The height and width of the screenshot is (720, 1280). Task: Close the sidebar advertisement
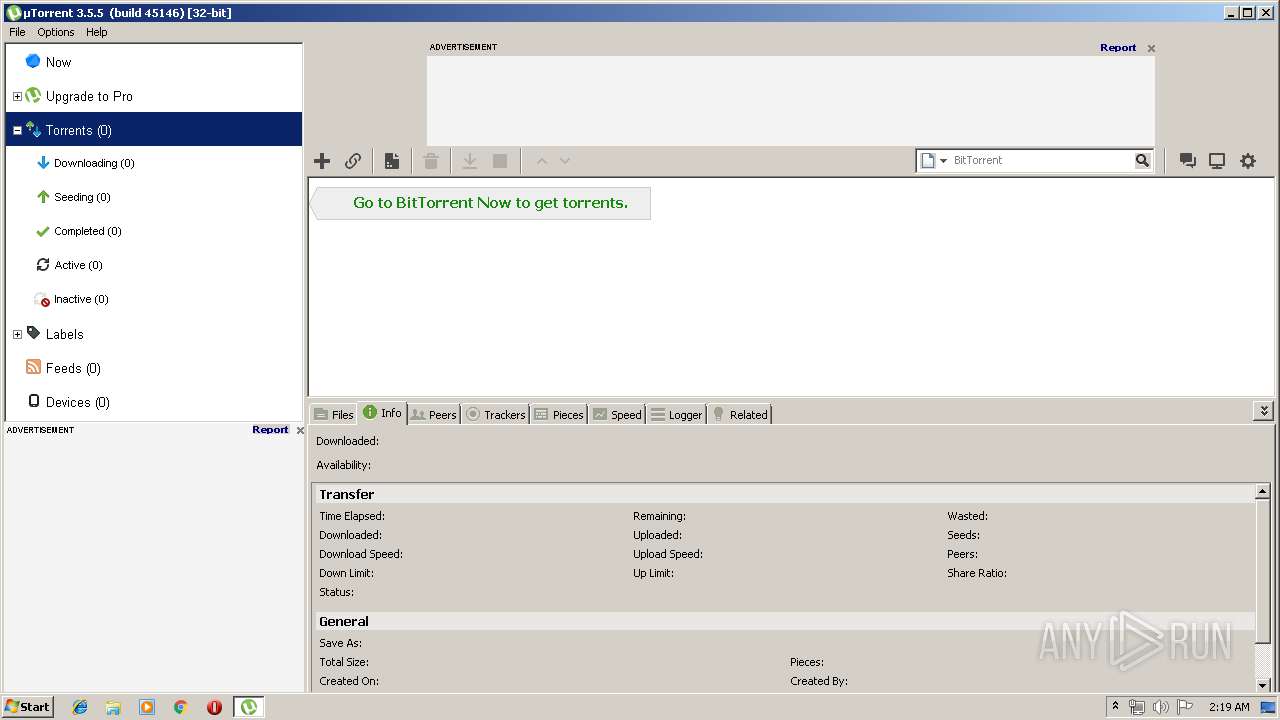tap(300, 431)
